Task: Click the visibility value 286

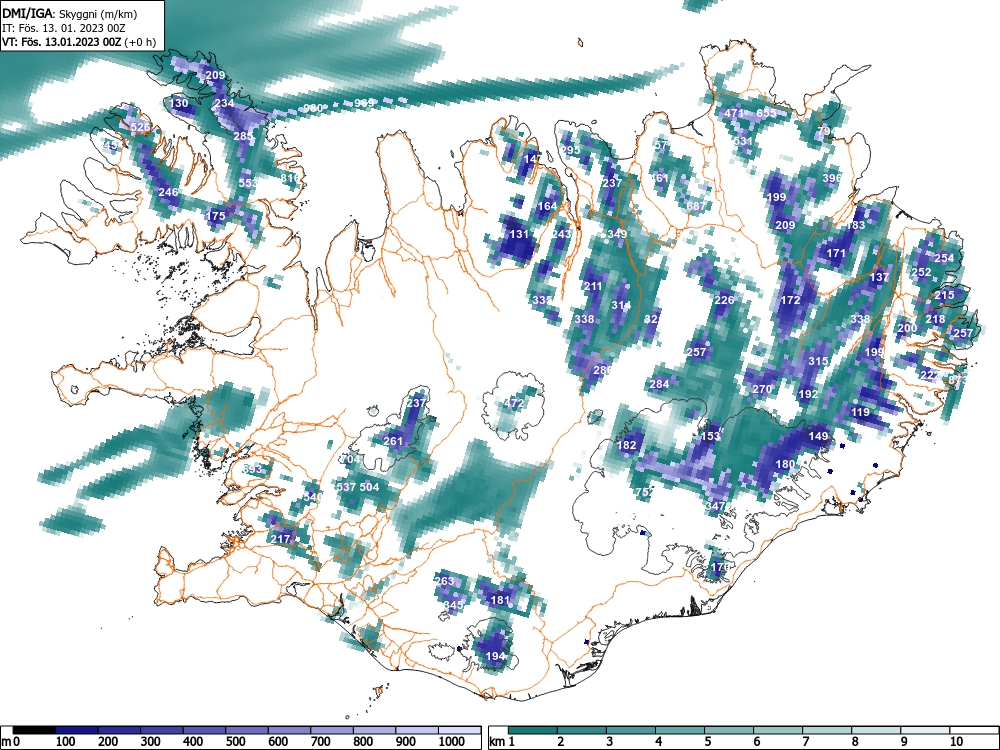Action: coord(603,370)
